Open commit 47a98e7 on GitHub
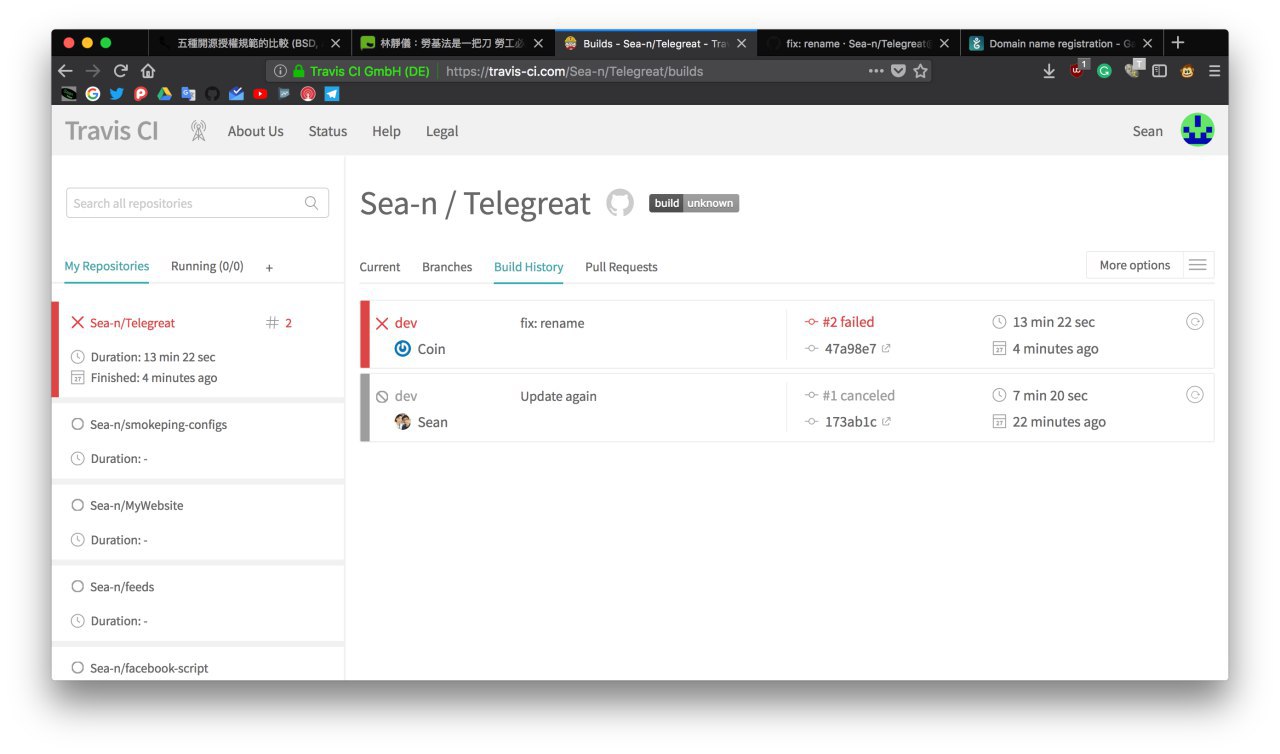 pos(850,349)
